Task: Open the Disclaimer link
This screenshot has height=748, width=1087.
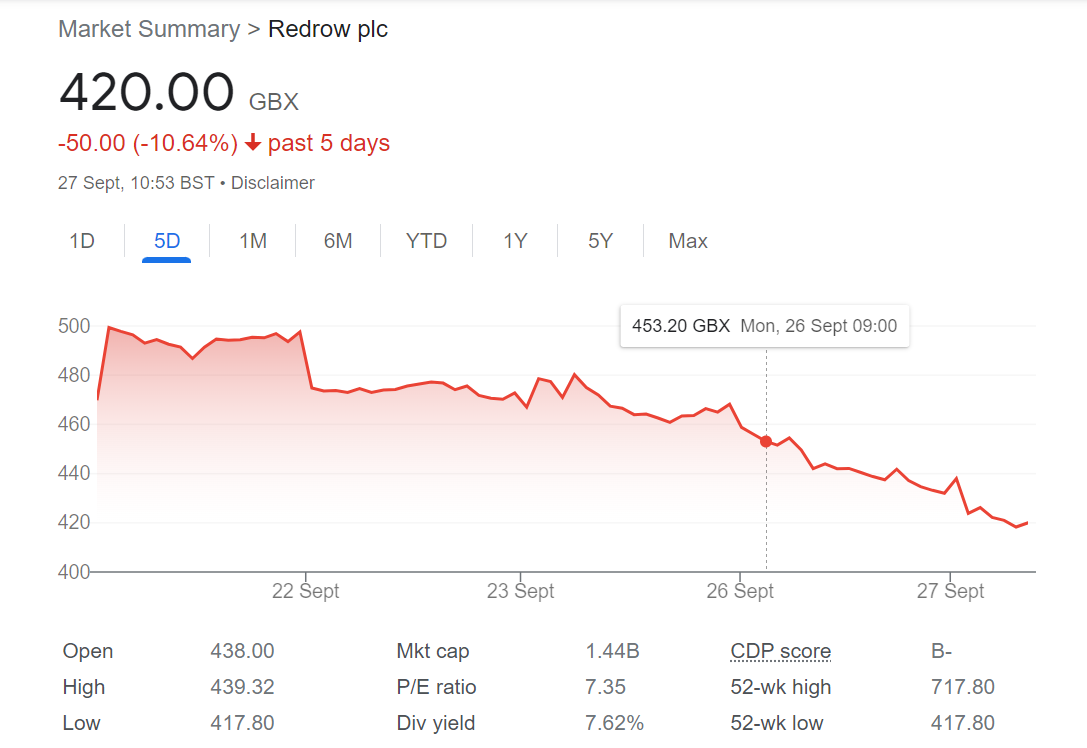Action: [273, 183]
